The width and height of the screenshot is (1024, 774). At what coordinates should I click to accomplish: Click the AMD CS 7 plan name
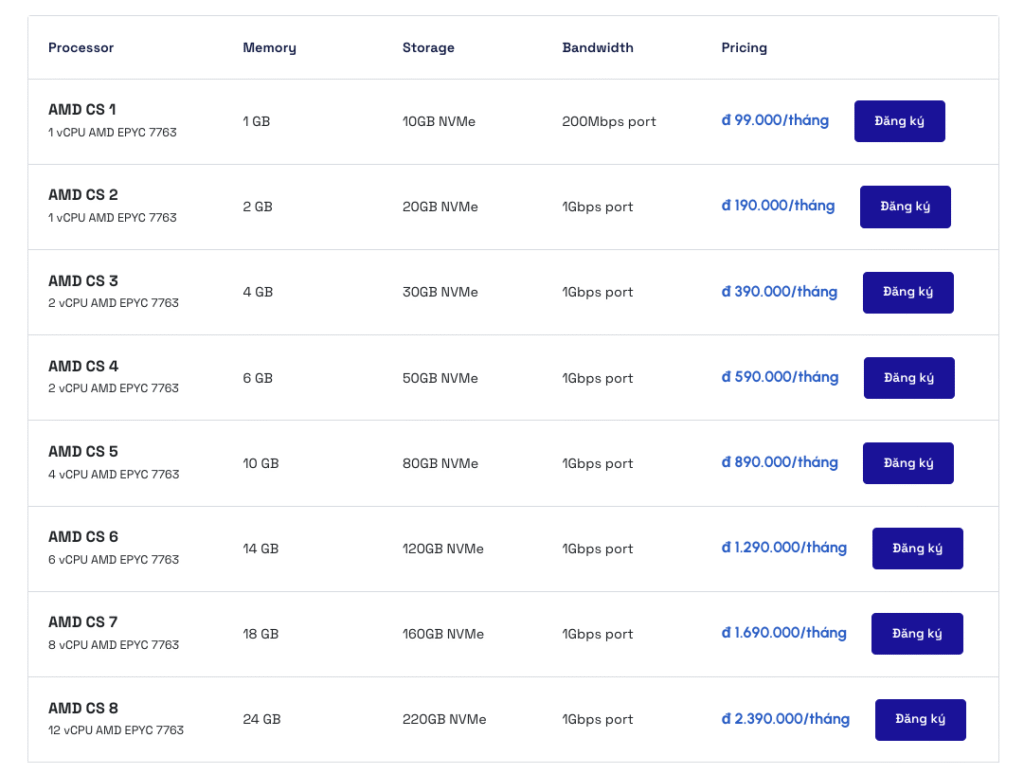point(83,622)
